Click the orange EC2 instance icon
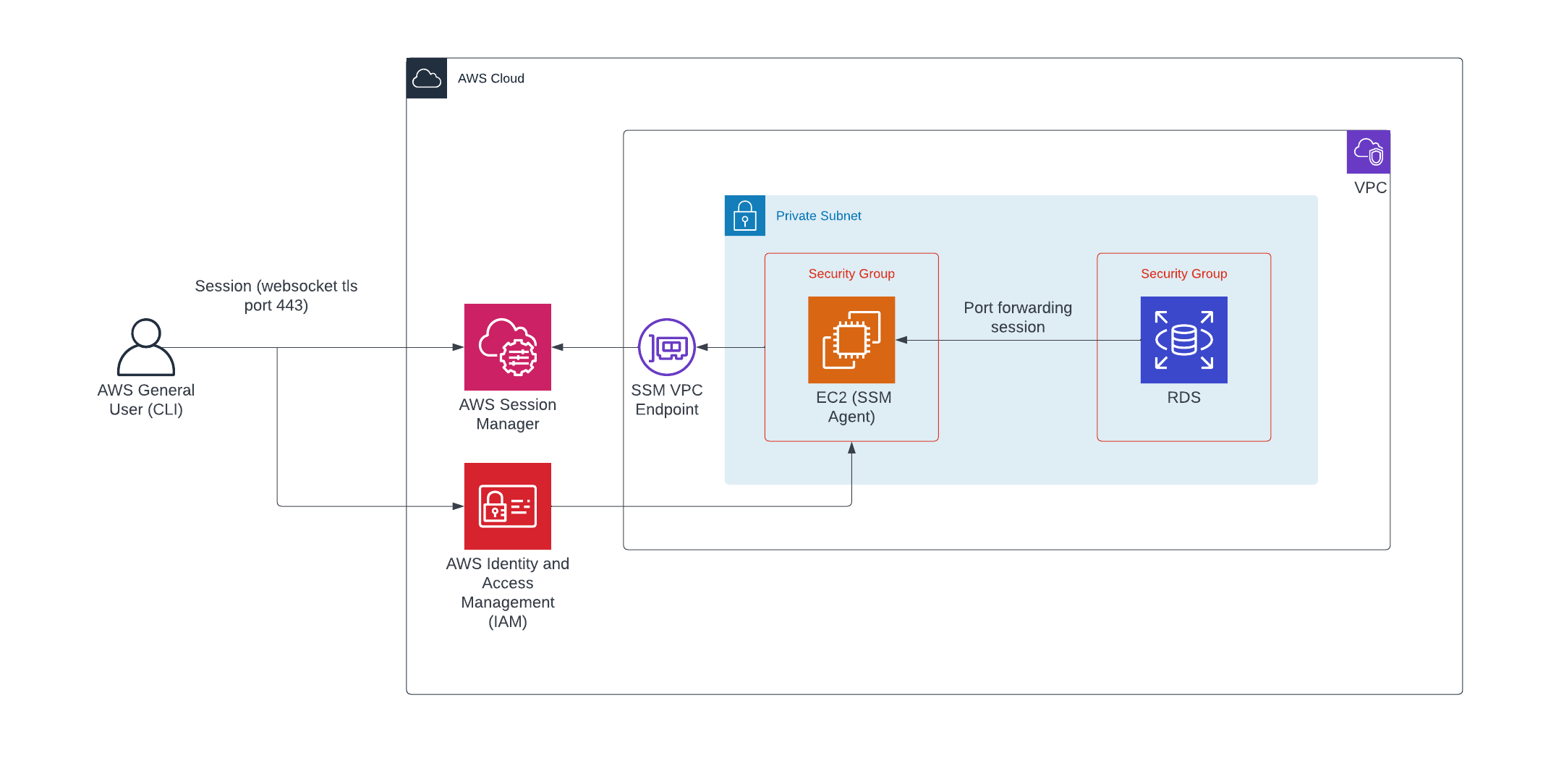Viewport: 1556px width, 784px height. point(851,340)
